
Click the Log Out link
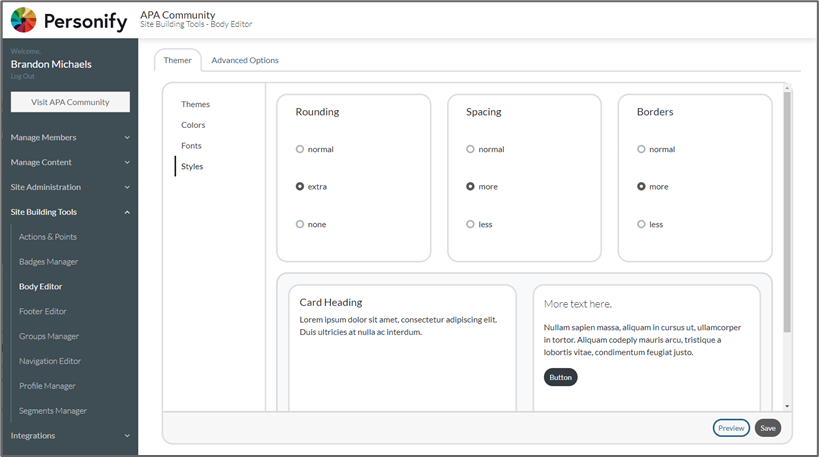(x=22, y=76)
